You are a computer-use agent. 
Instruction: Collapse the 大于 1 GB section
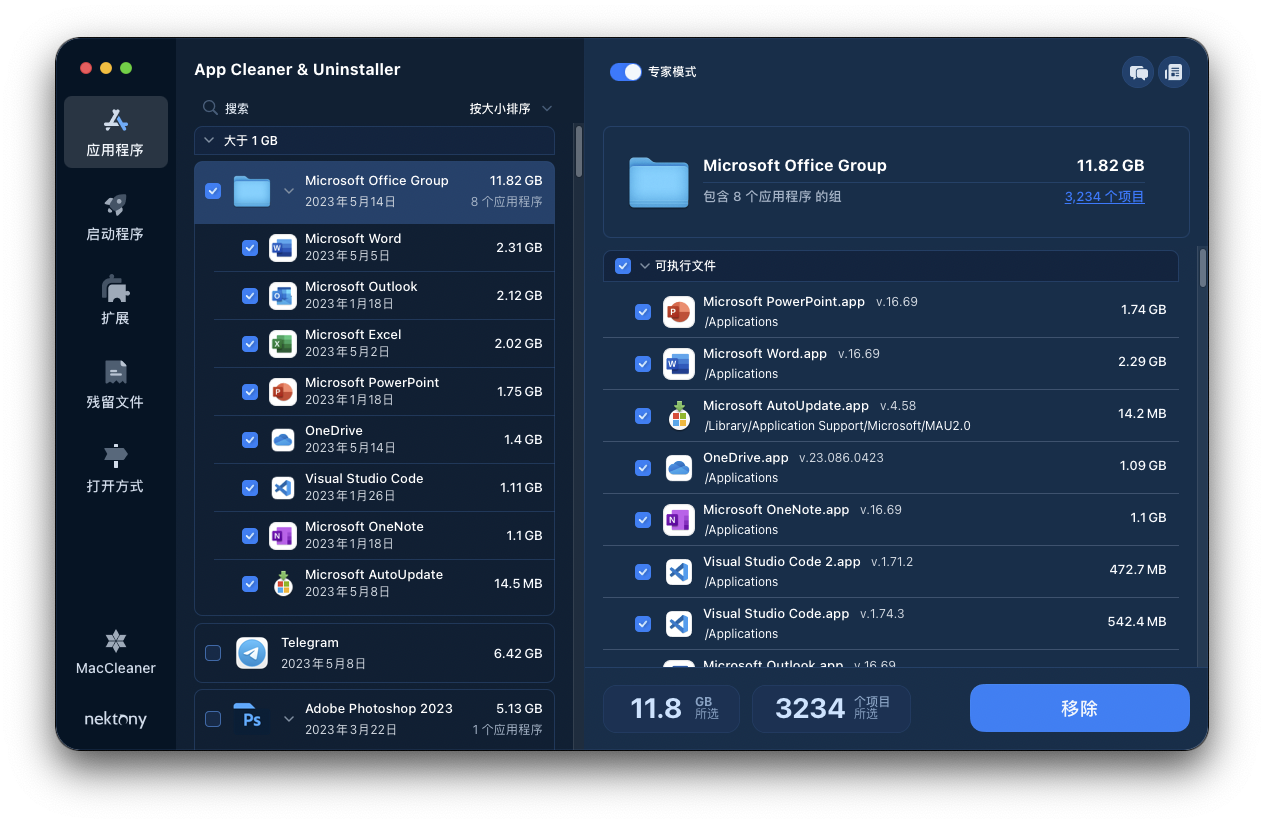tap(208, 141)
